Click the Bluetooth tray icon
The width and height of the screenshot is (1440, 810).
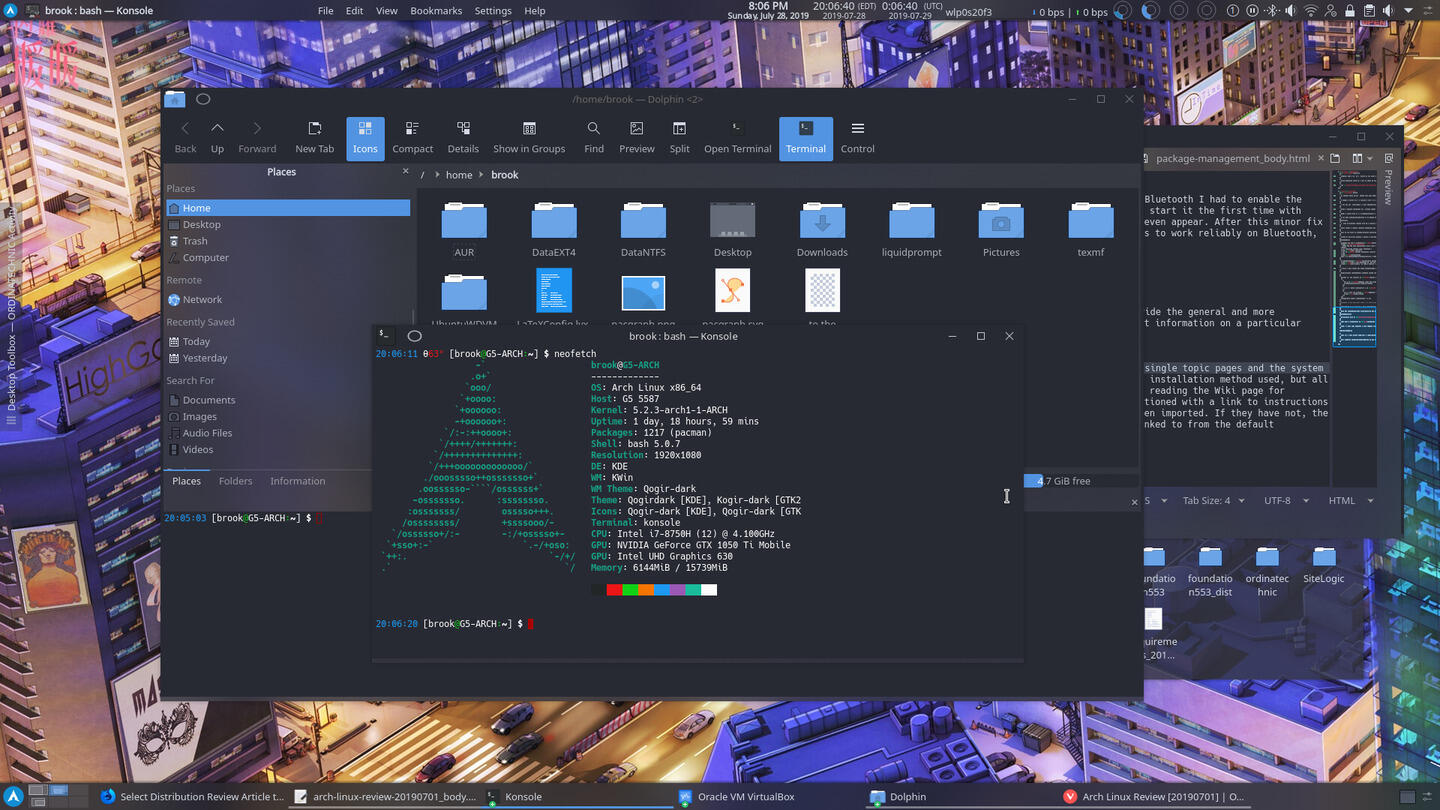1272,11
